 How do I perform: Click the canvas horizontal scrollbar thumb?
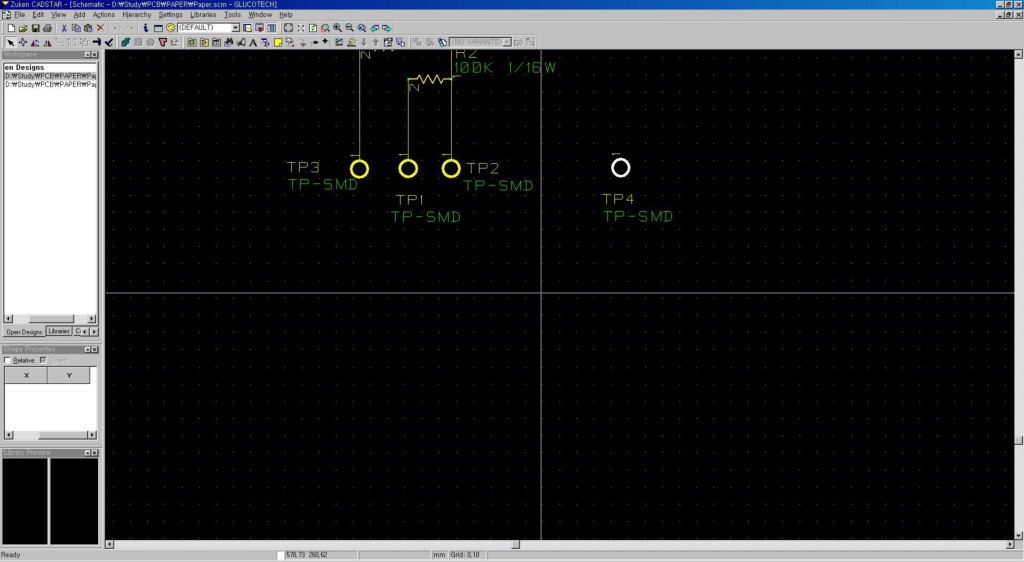(515, 544)
